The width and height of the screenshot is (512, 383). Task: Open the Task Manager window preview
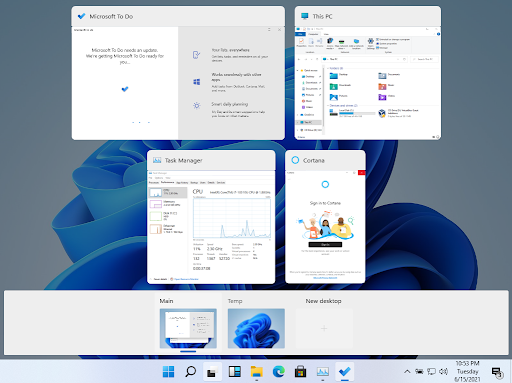[211, 217]
